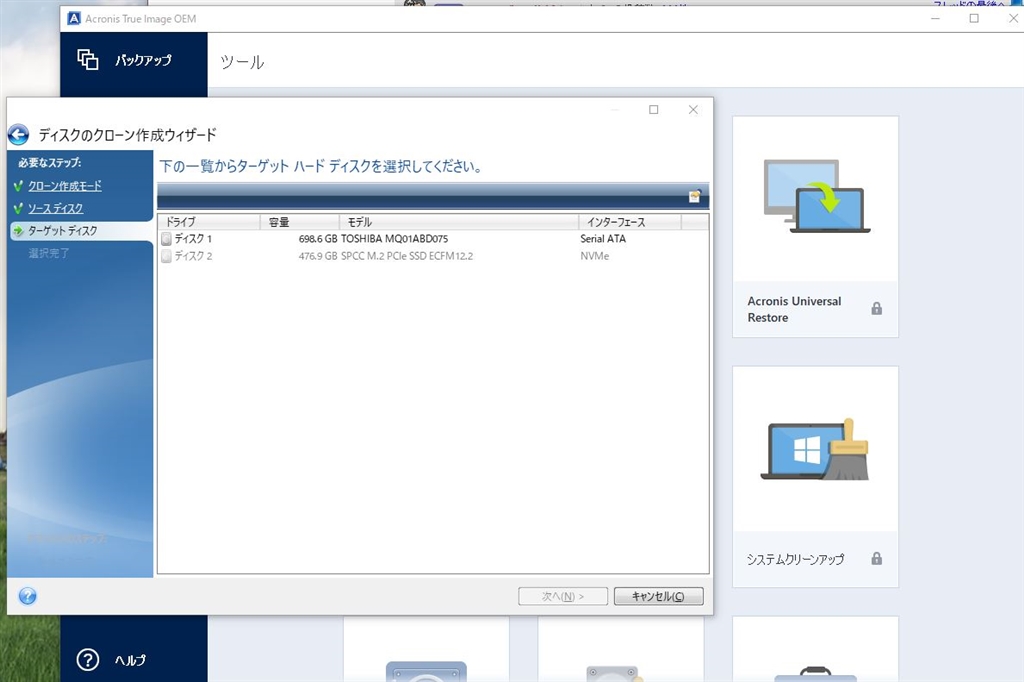Click lock icon on システムクリーンアップ
The image size is (1024, 682).
pyautogui.click(x=876, y=559)
